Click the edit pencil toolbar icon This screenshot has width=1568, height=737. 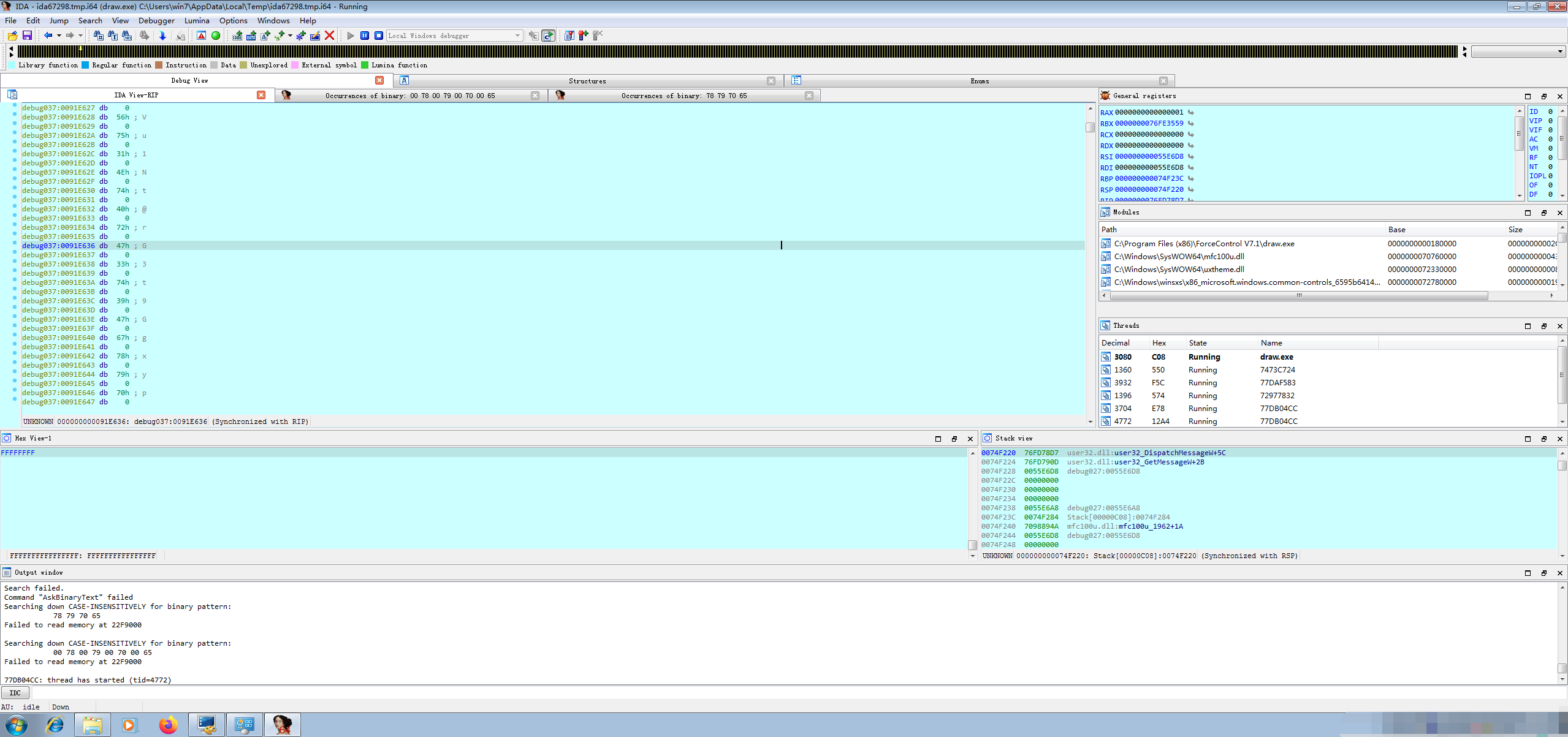(x=315, y=36)
